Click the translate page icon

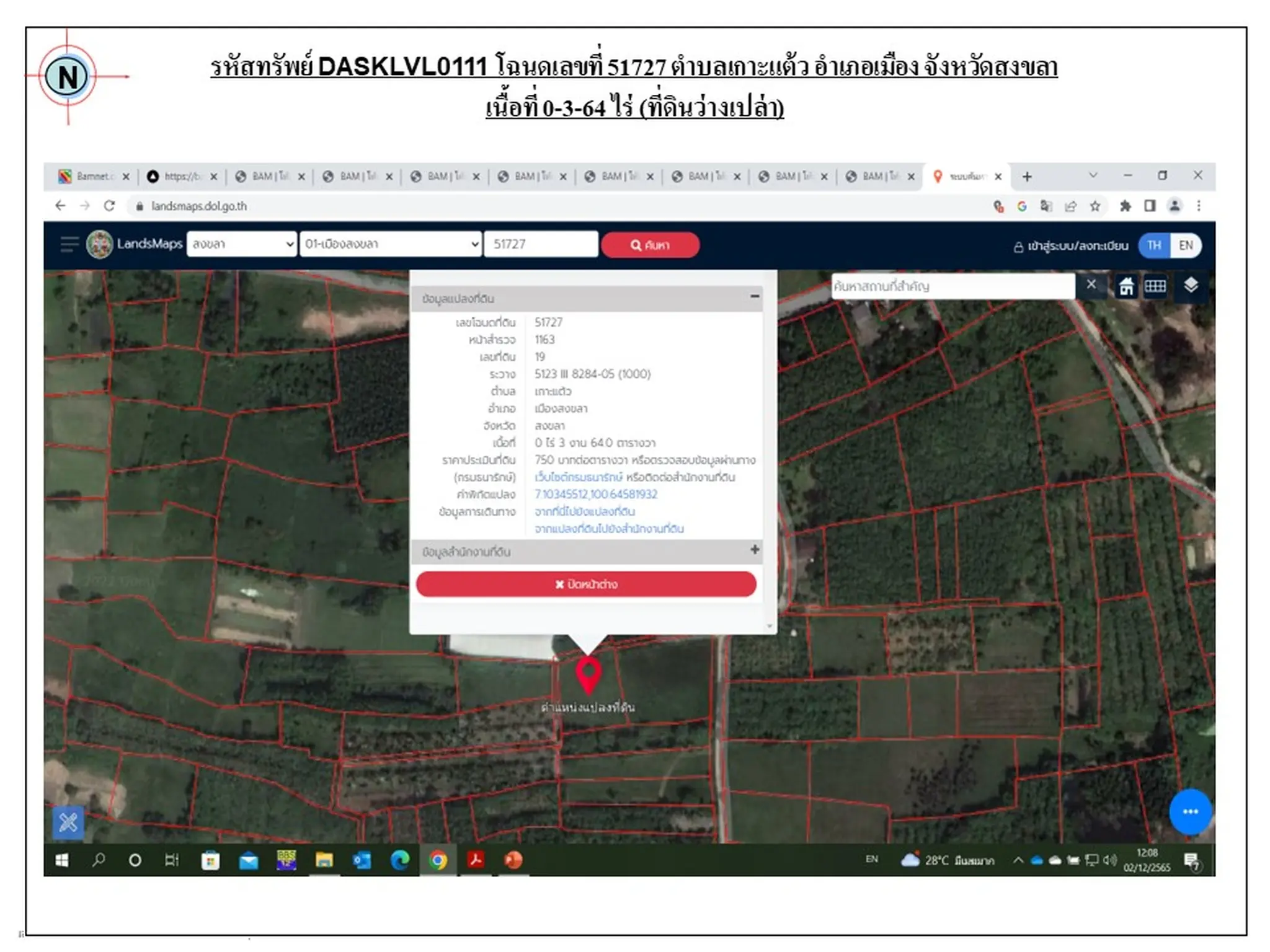point(1046,206)
